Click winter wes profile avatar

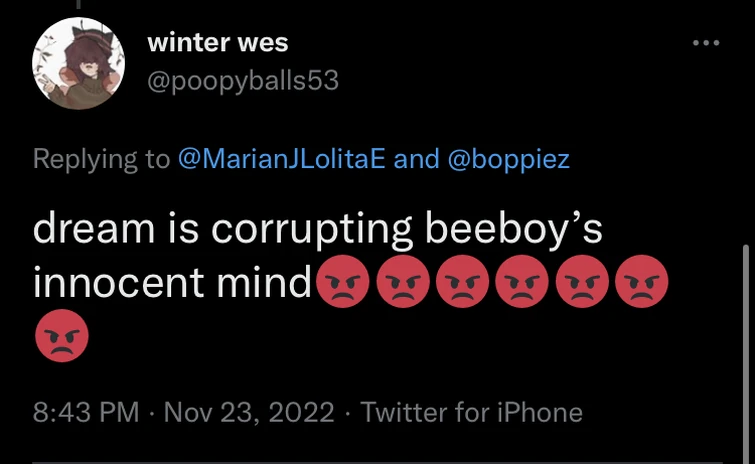[78, 63]
